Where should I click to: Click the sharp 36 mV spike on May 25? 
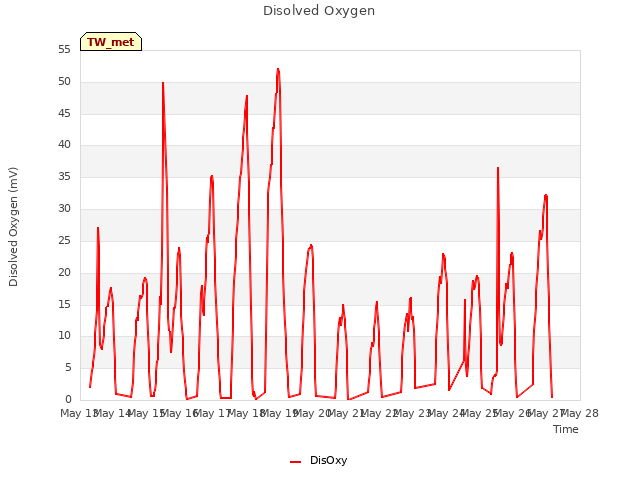[498, 168]
